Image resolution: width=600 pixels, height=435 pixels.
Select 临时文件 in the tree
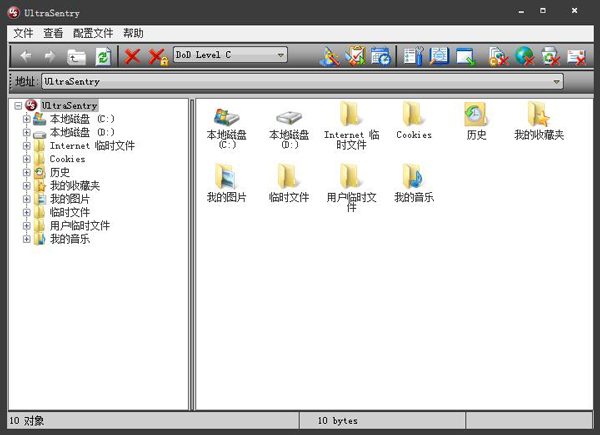[x=70, y=212]
